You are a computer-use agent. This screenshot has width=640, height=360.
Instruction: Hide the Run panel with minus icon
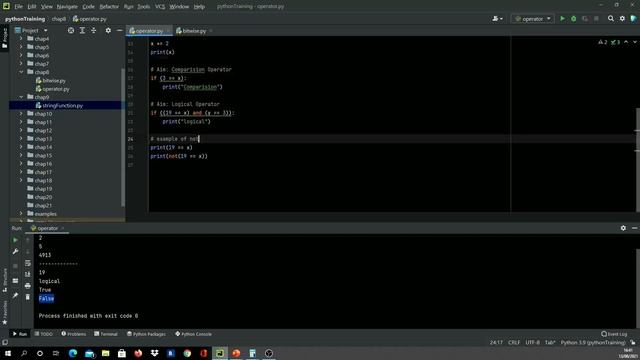(634, 228)
